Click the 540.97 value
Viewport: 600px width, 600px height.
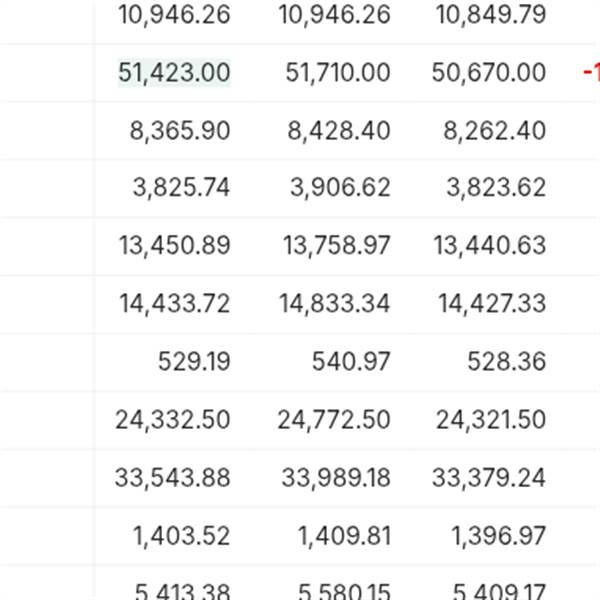coord(351,362)
